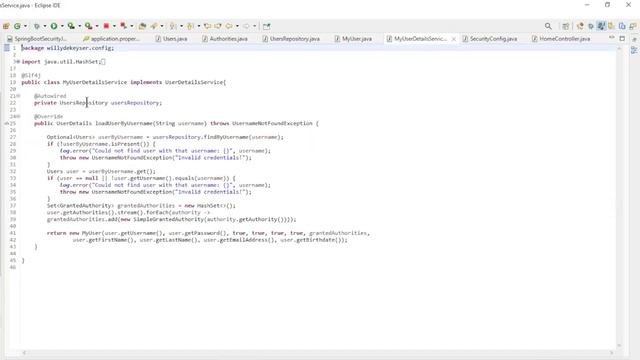
Task: Switch to HomeController.java tab
Action: point(561,39)
